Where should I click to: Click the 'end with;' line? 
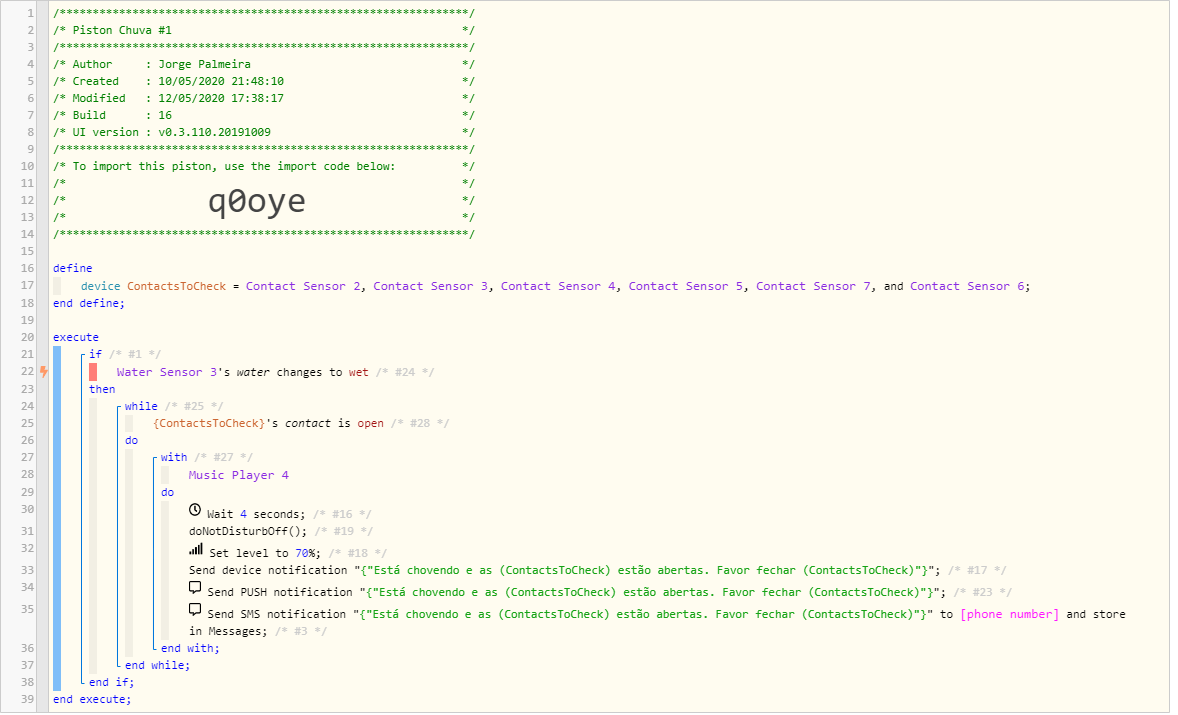(x=190, y=648)
